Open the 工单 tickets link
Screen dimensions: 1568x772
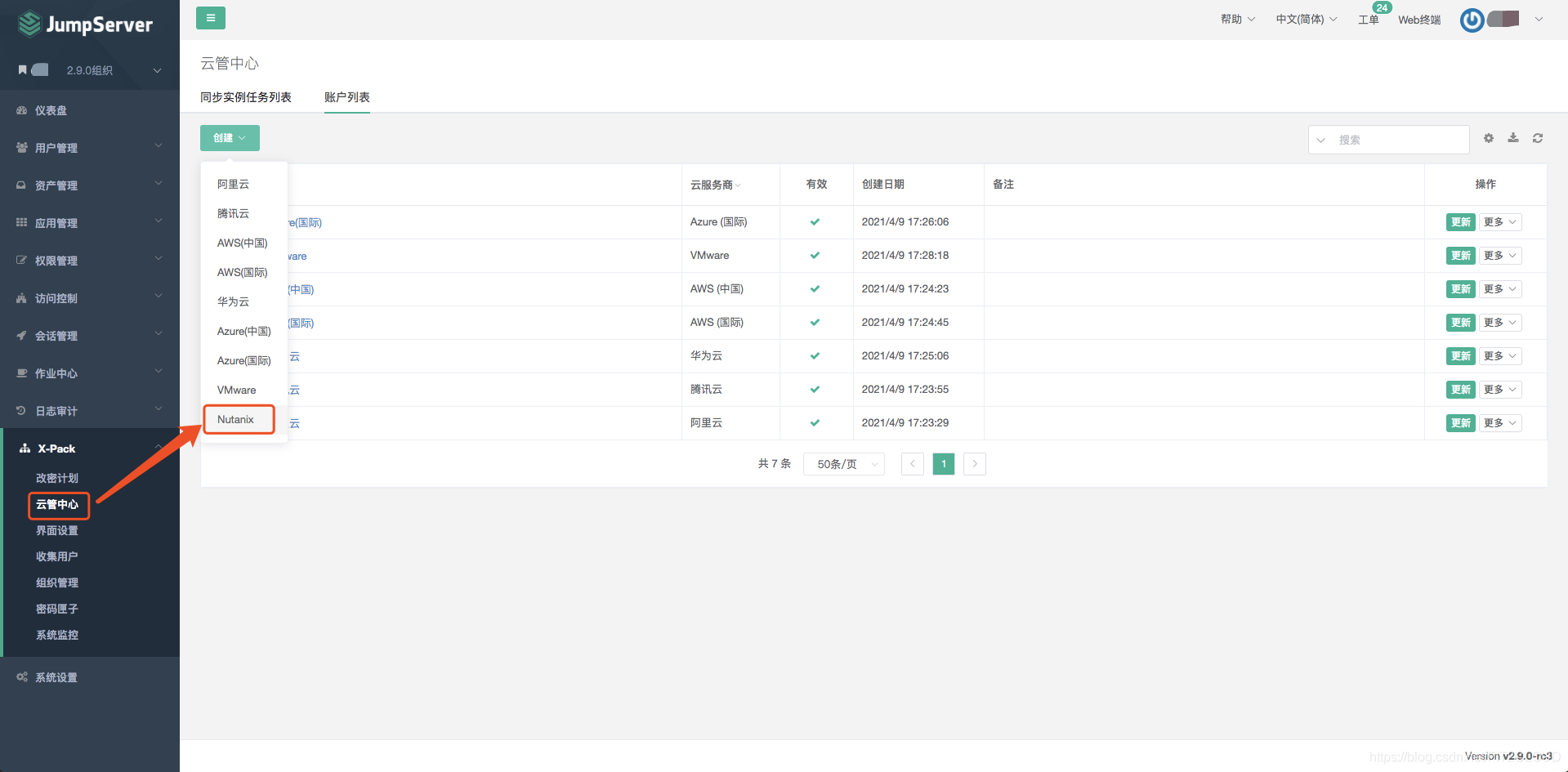pyautogui.click(x=1369, y=20)
